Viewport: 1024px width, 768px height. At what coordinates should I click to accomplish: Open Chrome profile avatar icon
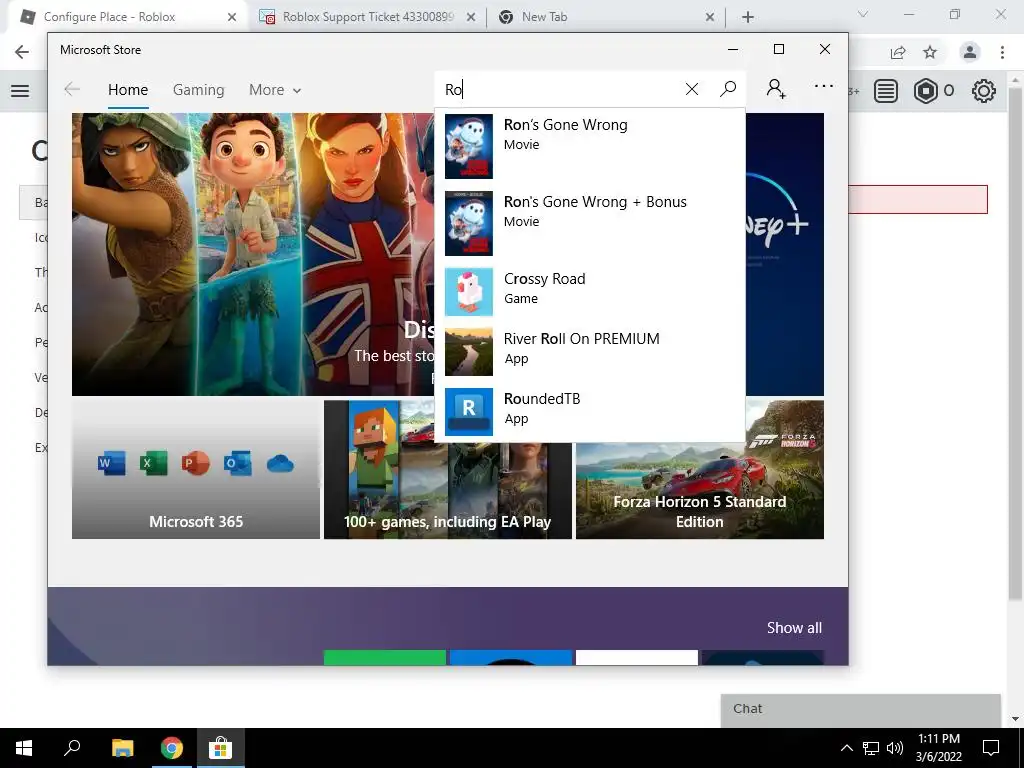coord(970,52)
